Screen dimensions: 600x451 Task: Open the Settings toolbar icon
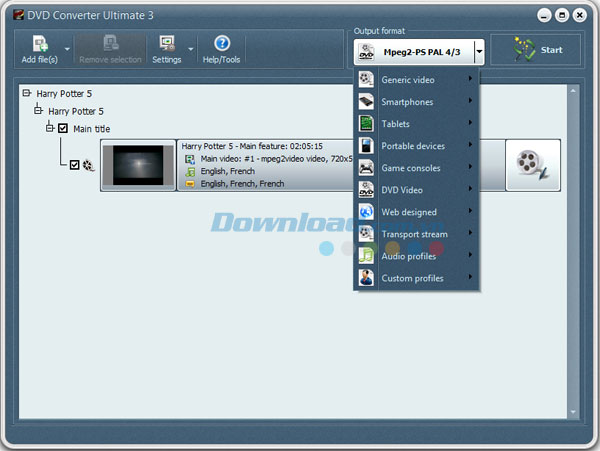[x=165, y=44]
